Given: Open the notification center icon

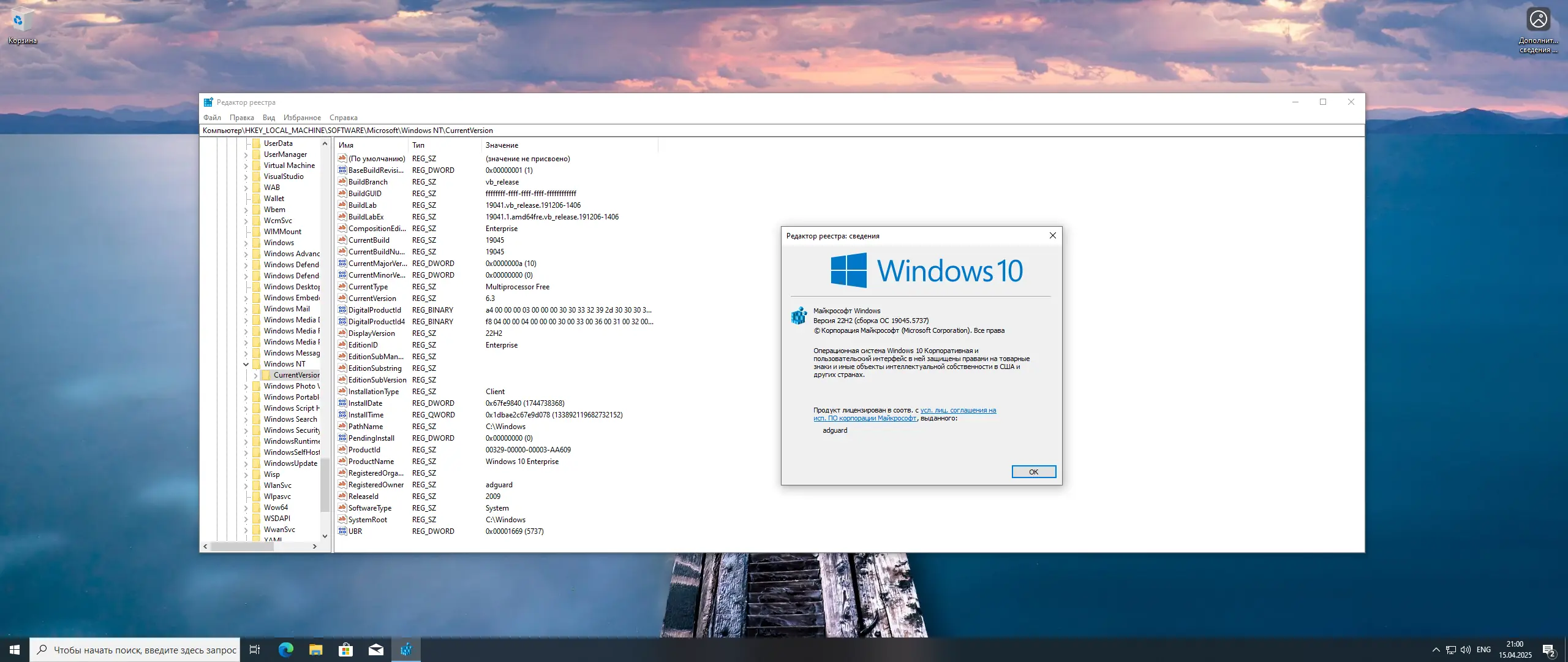Looking at the screenshot, I should (x=1549, y=650).
